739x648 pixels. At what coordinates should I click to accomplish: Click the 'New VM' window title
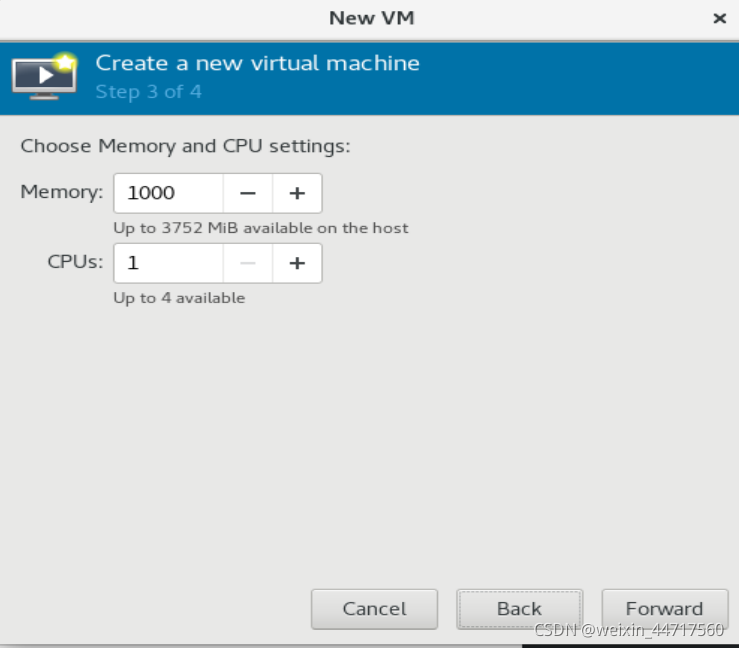(x=371, y=18)
